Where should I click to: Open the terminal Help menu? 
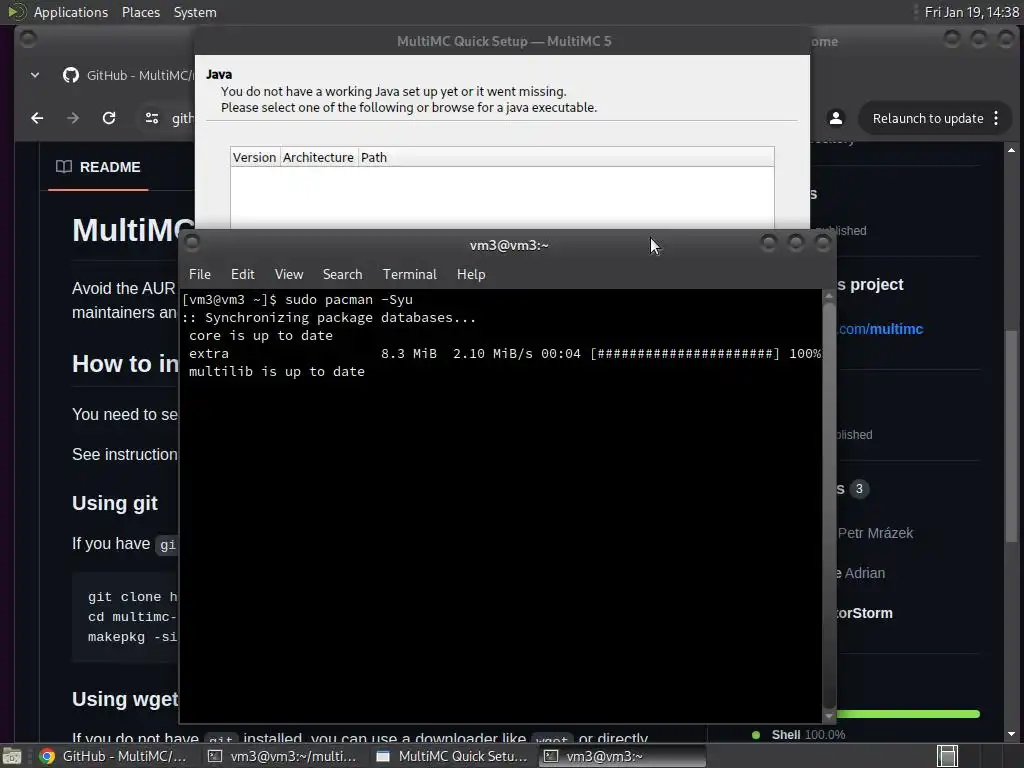[471, 274]
